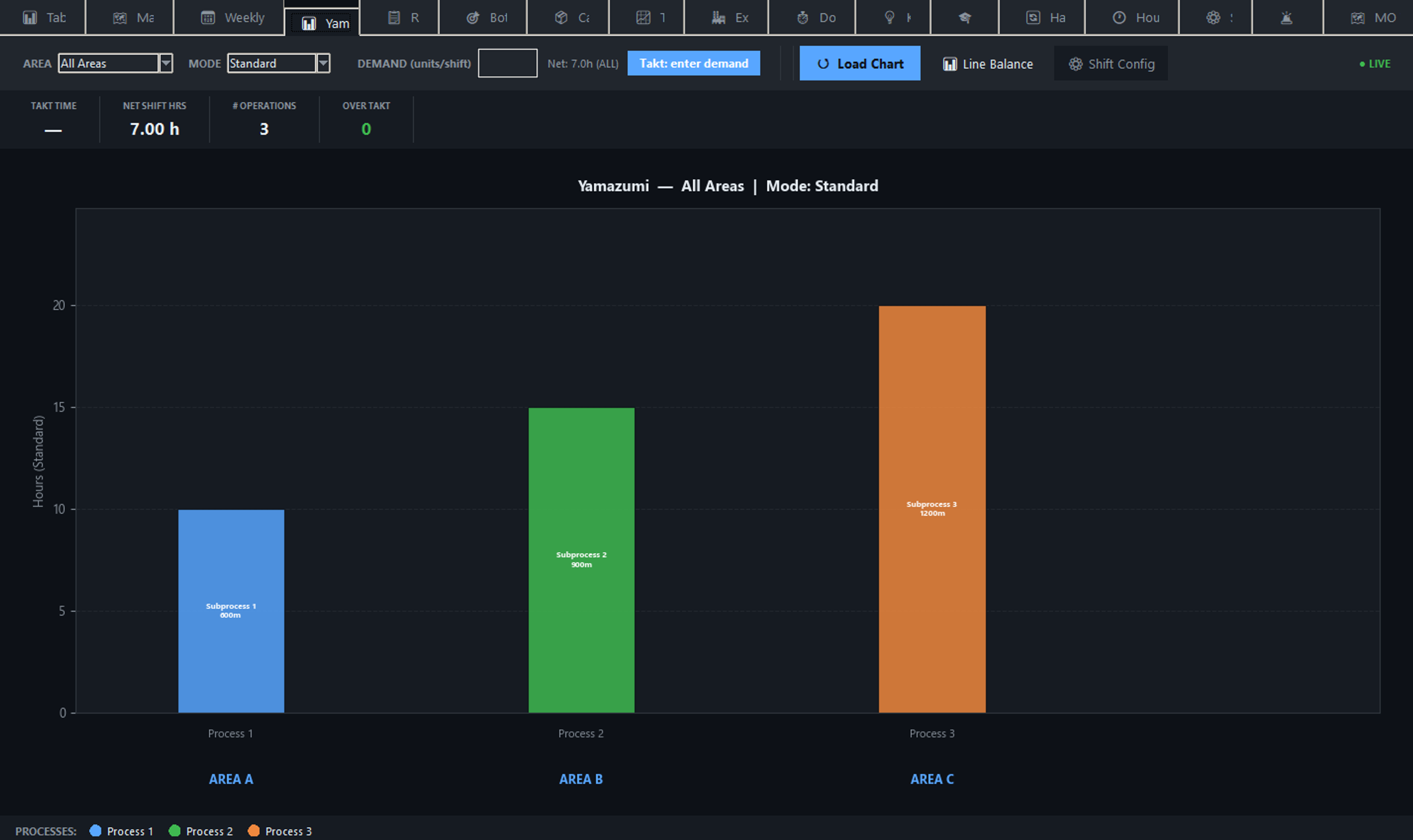Screen dimensions: 1413x840
Task: Open the factory icon tab labeled Ex
Action: click(x=726, y=17)
